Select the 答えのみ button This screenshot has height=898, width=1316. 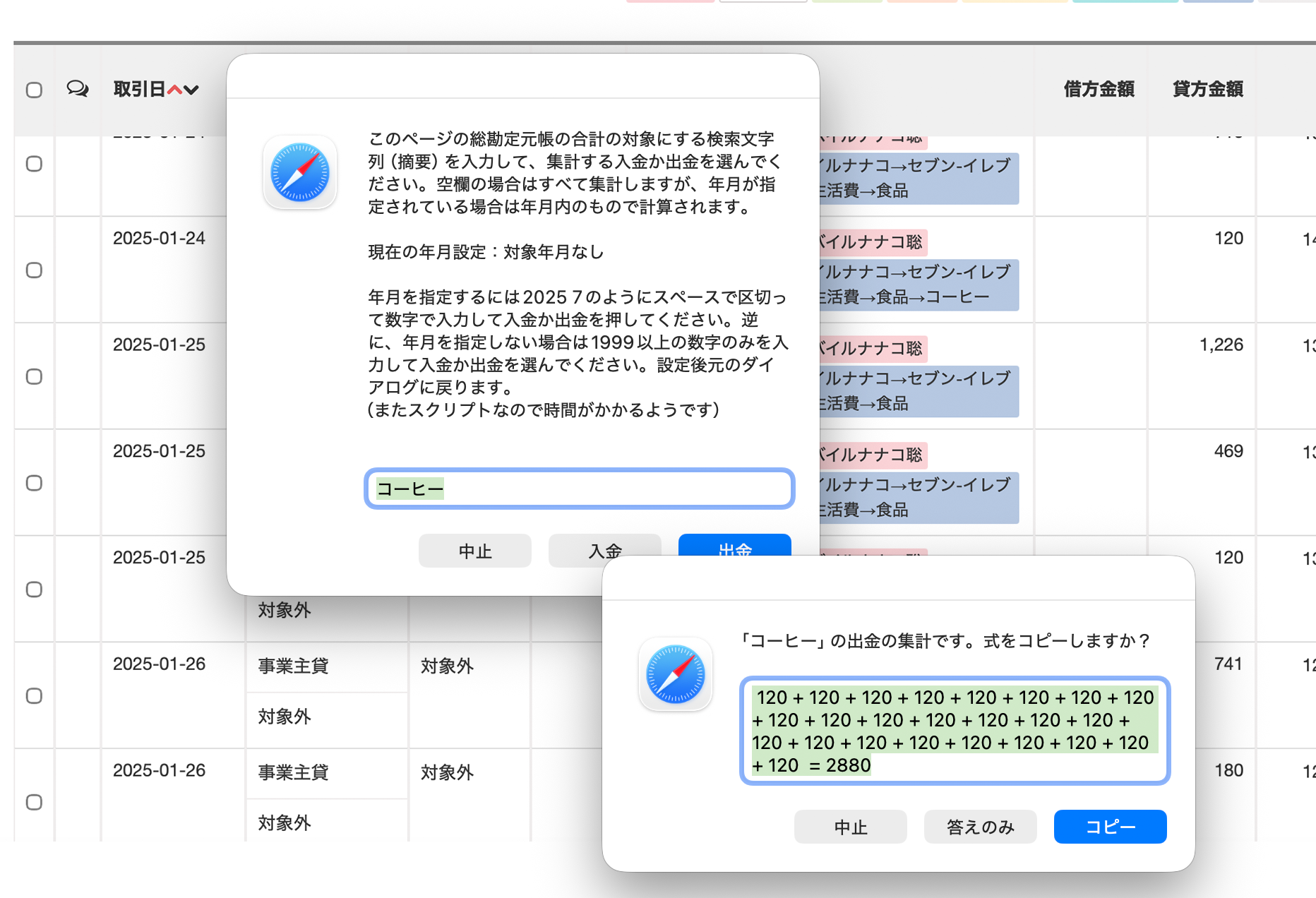pos(981,827)
